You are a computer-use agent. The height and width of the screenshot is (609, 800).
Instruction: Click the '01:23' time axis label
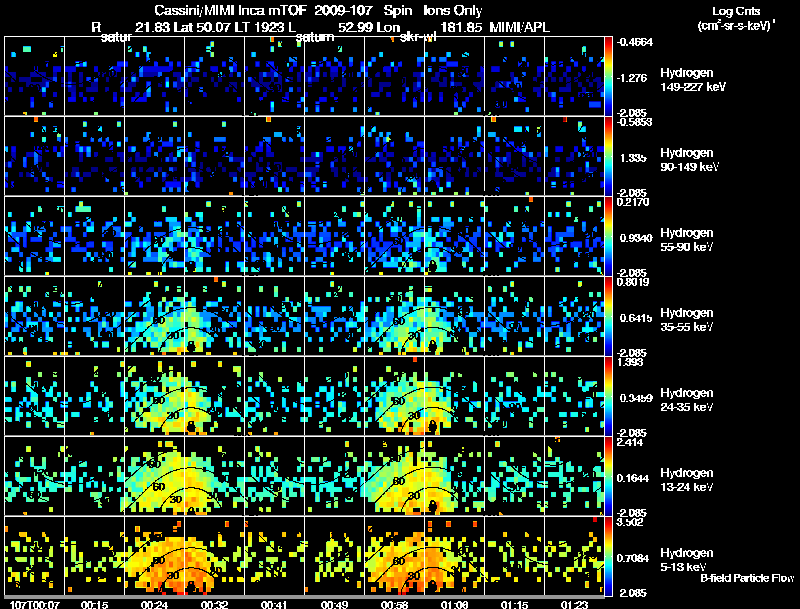pyautogui.click(x=574, y=605)
